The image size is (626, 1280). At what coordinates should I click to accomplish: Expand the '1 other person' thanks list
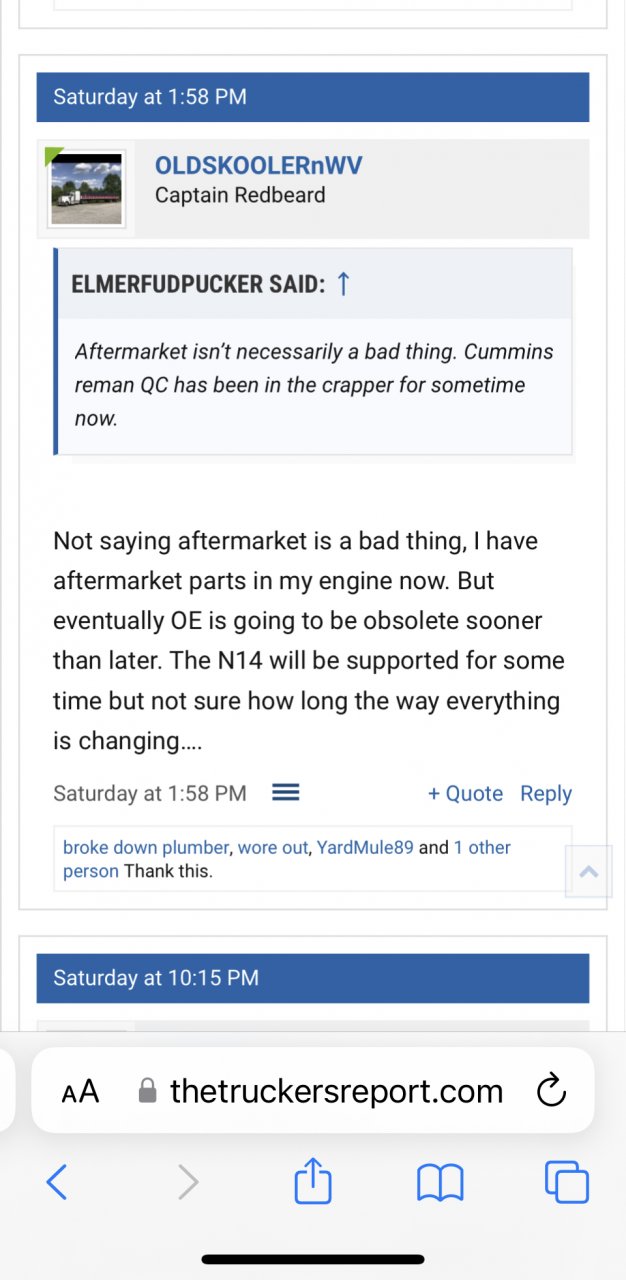click(x=481, y=847)
